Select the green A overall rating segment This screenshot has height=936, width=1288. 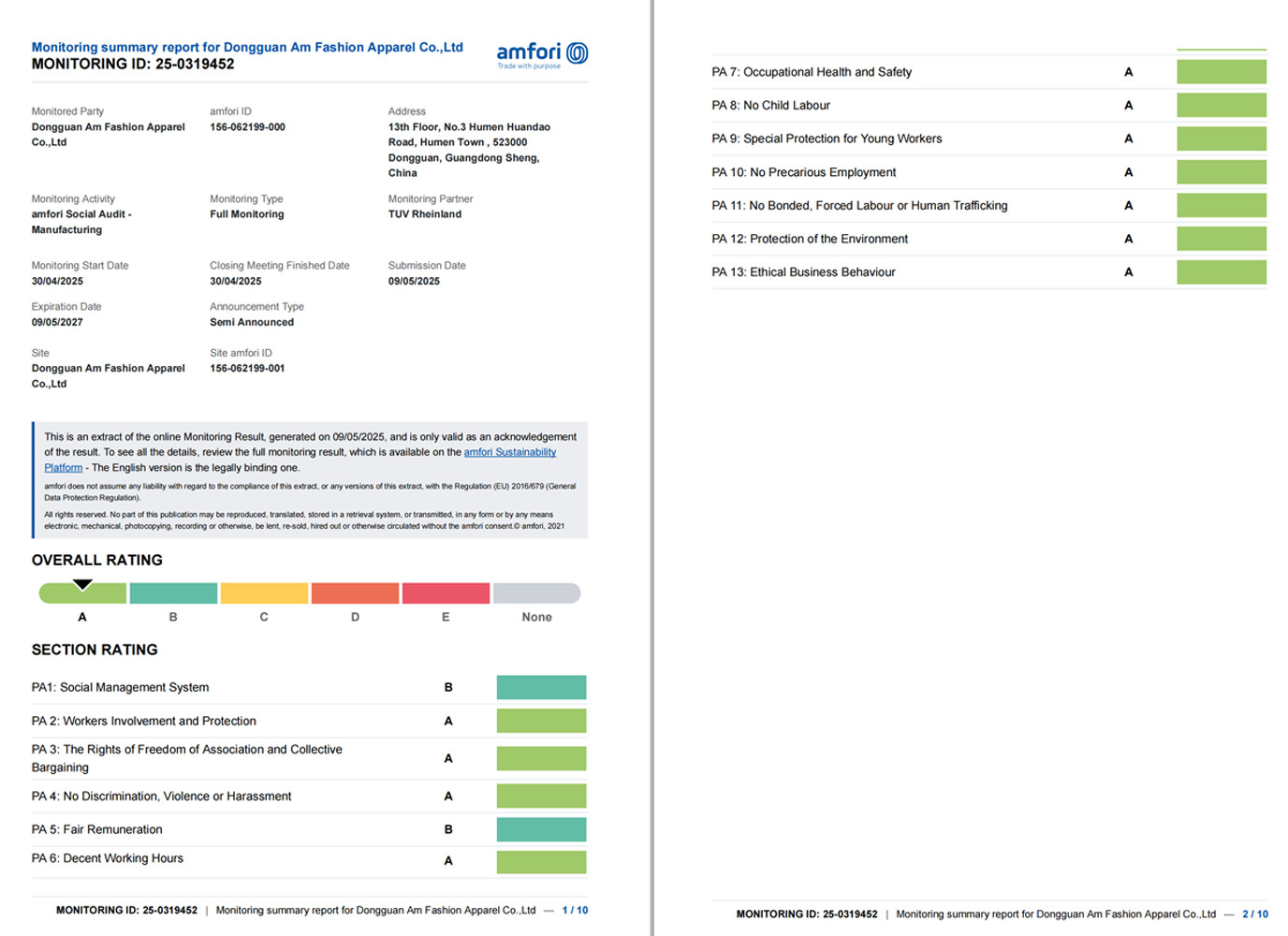[x=82, y=593]
